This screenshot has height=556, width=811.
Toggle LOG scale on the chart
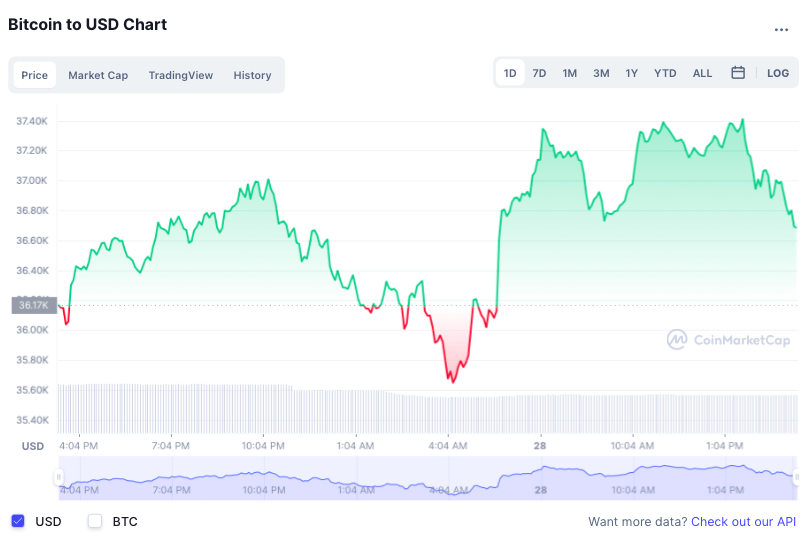778,73
